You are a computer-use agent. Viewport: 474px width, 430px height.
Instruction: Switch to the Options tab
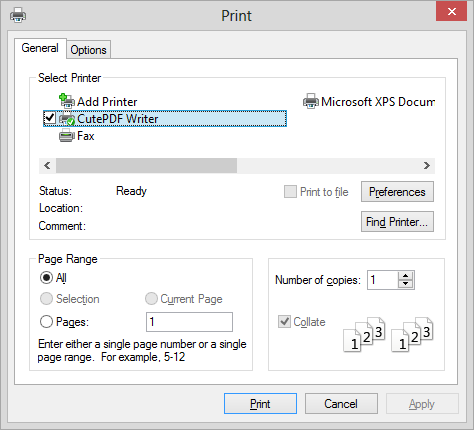pos(88,50)
